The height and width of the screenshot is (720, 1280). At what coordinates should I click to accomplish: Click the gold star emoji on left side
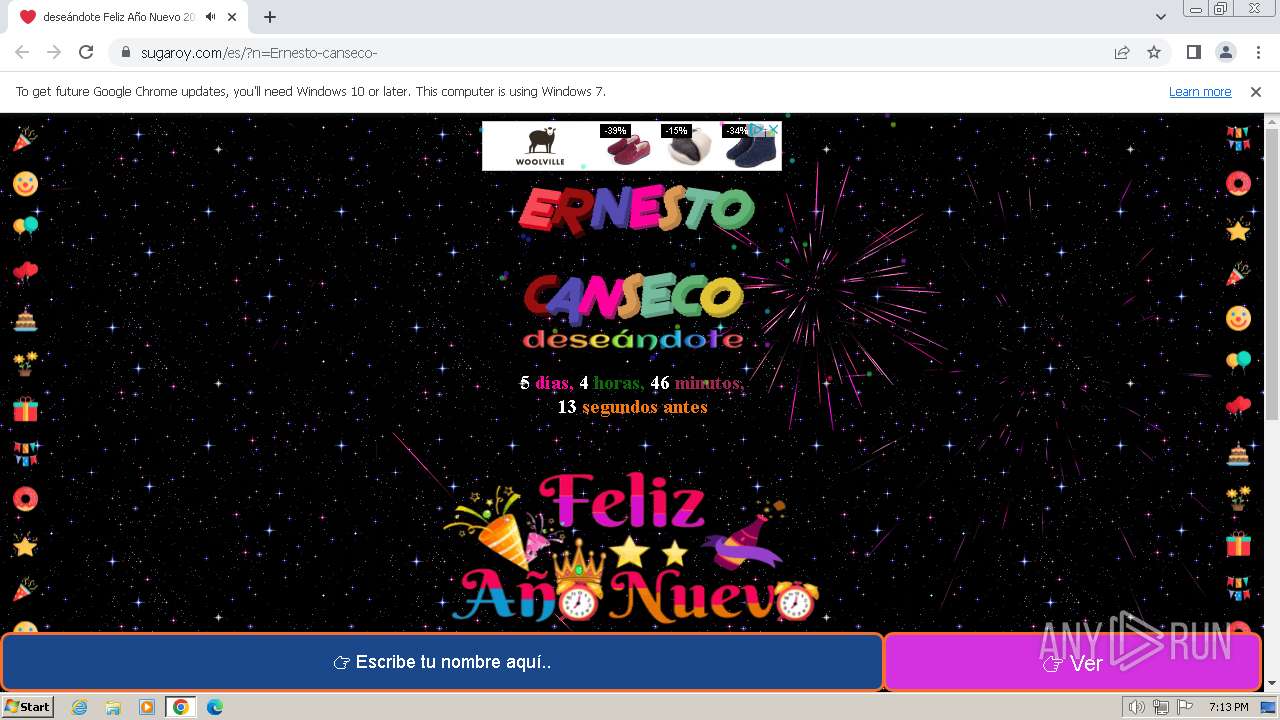[x=25, y=545]
